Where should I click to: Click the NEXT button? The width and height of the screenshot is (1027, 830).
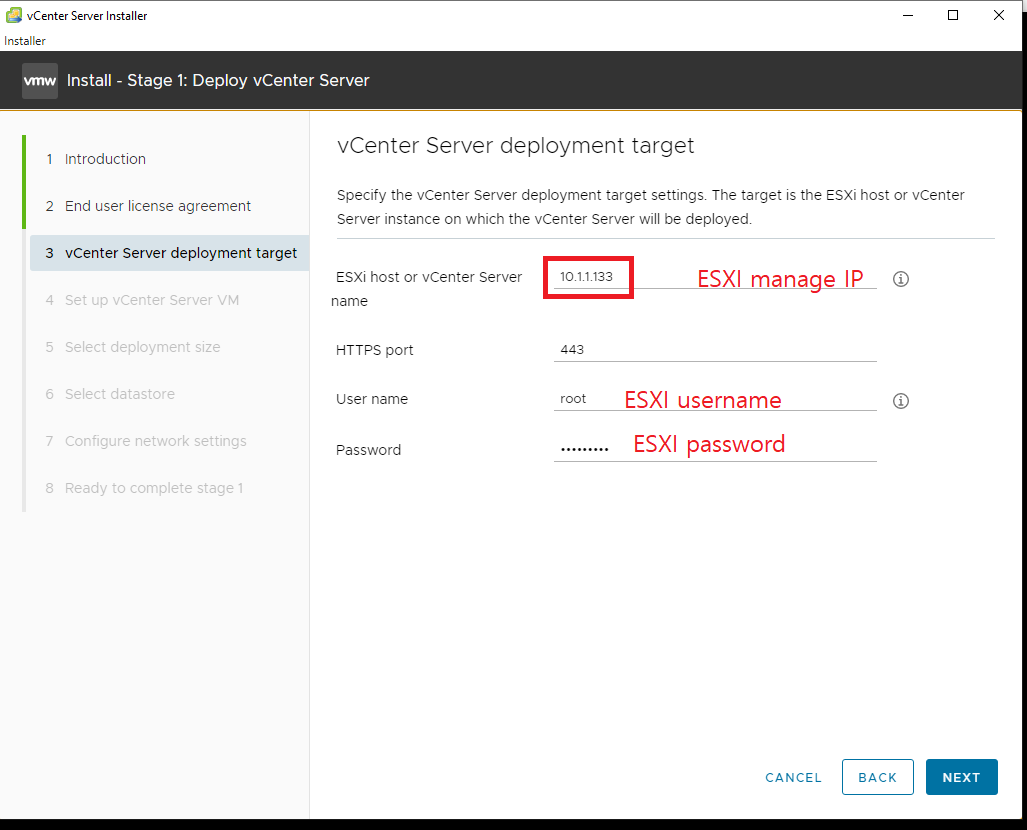[x=962, y=777]
